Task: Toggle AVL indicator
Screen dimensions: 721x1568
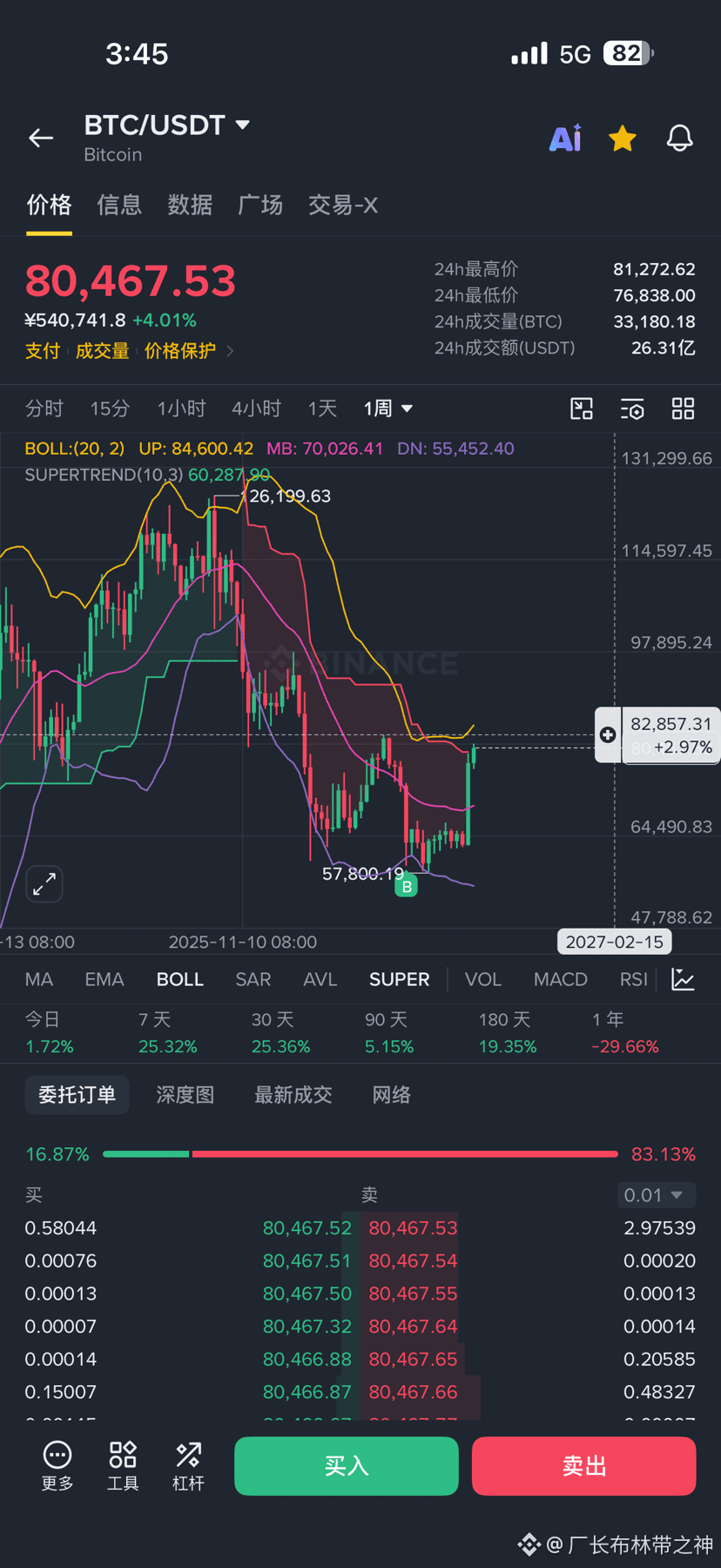Action: click(x=320, y=979)
